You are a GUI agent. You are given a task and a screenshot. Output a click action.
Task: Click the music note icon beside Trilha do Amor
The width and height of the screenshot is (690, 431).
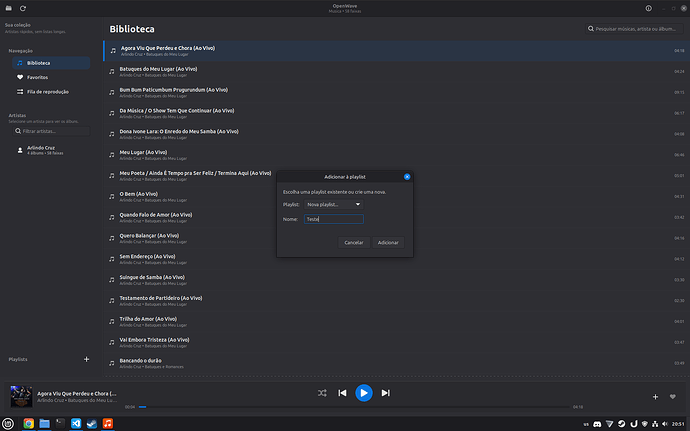point(112,322)
